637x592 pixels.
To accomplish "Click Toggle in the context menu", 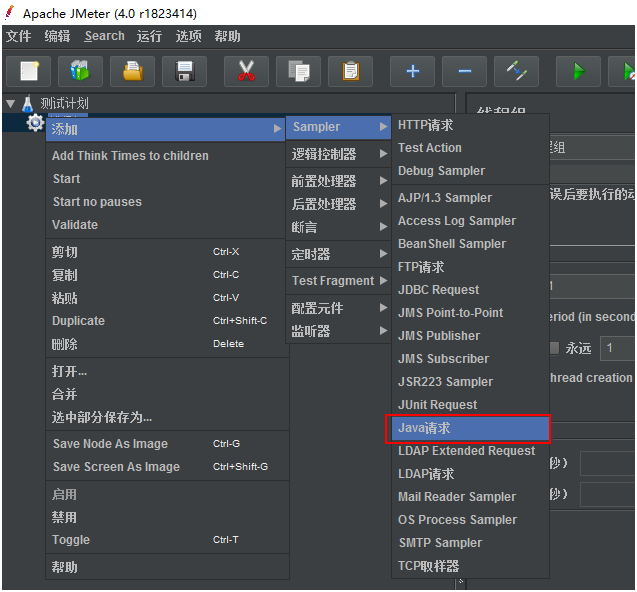I will click(x=165, y=540).
